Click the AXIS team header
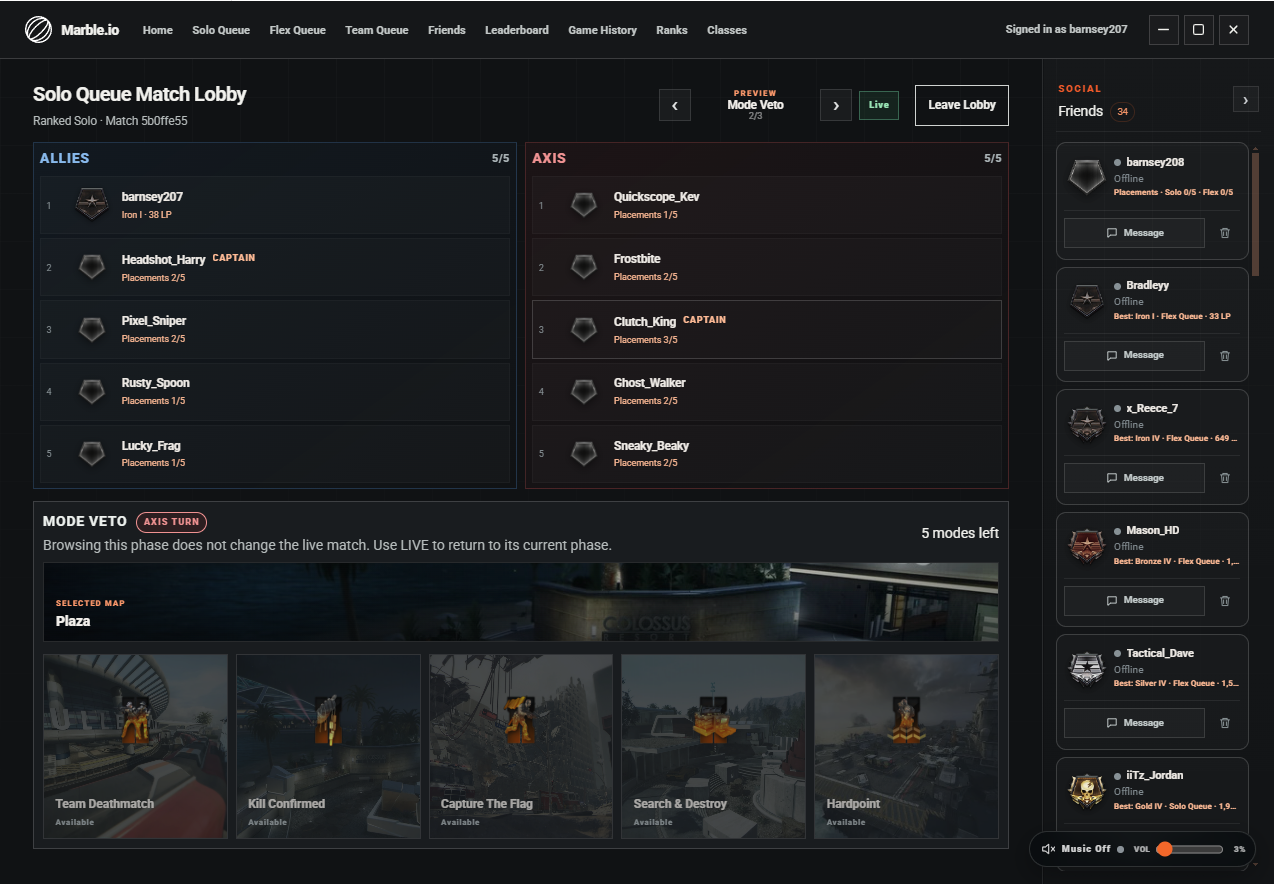Screen dimensions: 1274x884 pos(549,158)
